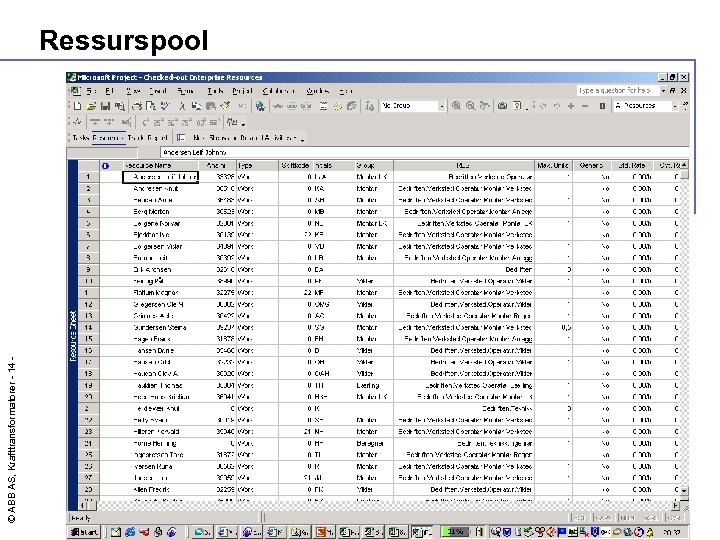Open the Windows Start button
Image resolution: width=720 pixels, height=540 pixels.
pos(84,532)
